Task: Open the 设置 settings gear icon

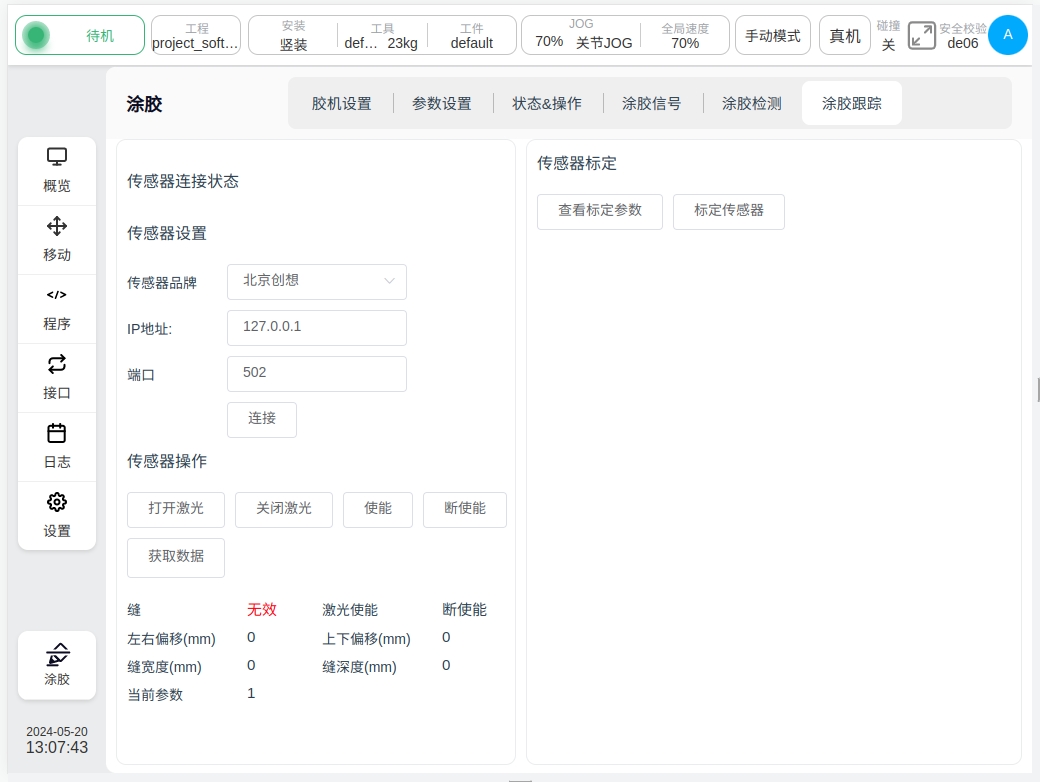Action: point(57,503)
